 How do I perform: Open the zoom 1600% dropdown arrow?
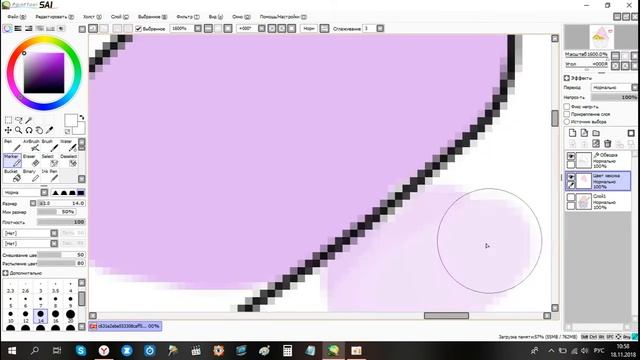pos(198,29)
